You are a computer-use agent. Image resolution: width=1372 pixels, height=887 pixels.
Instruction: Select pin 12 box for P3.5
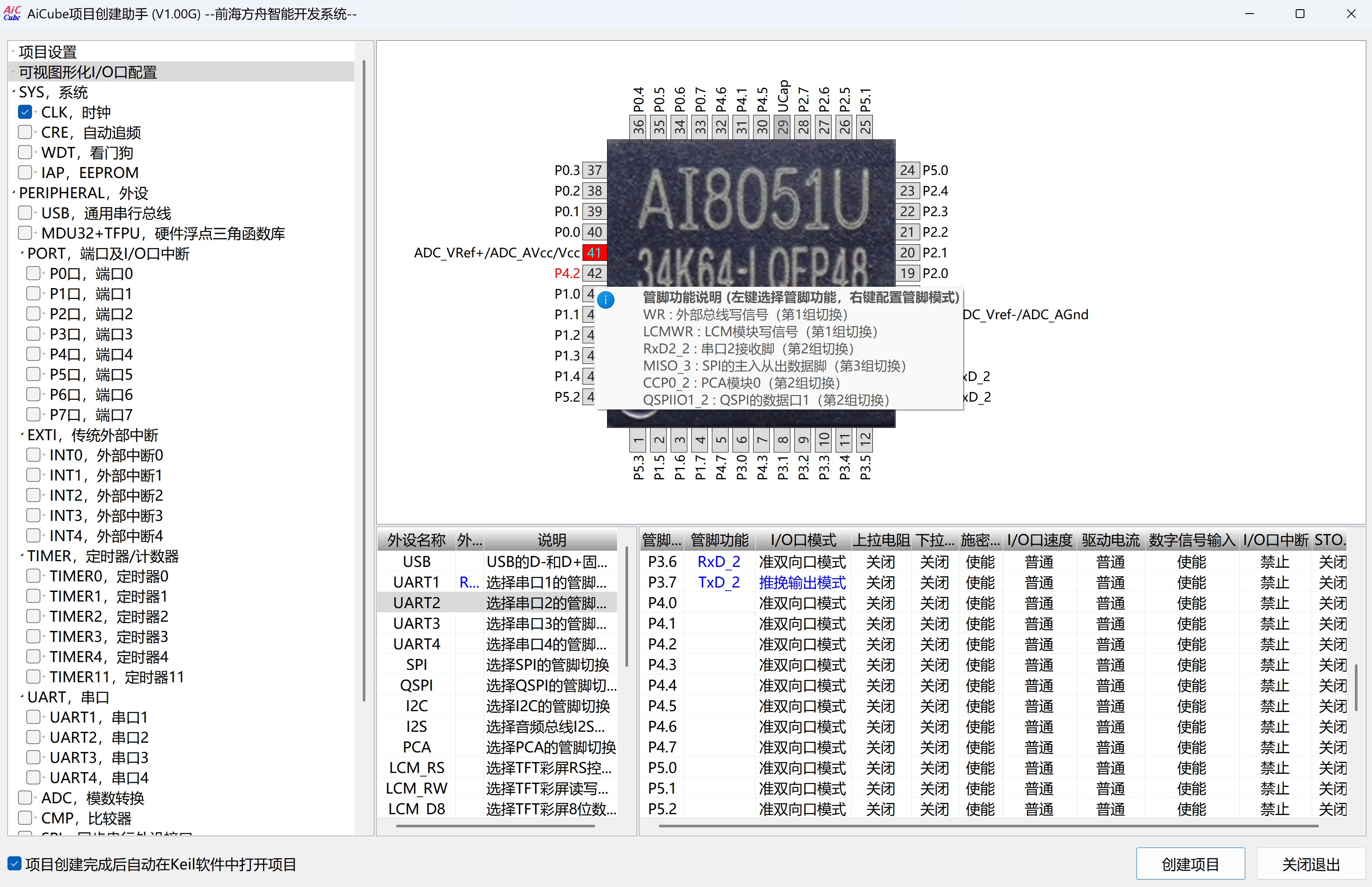[x=865, y=441]
